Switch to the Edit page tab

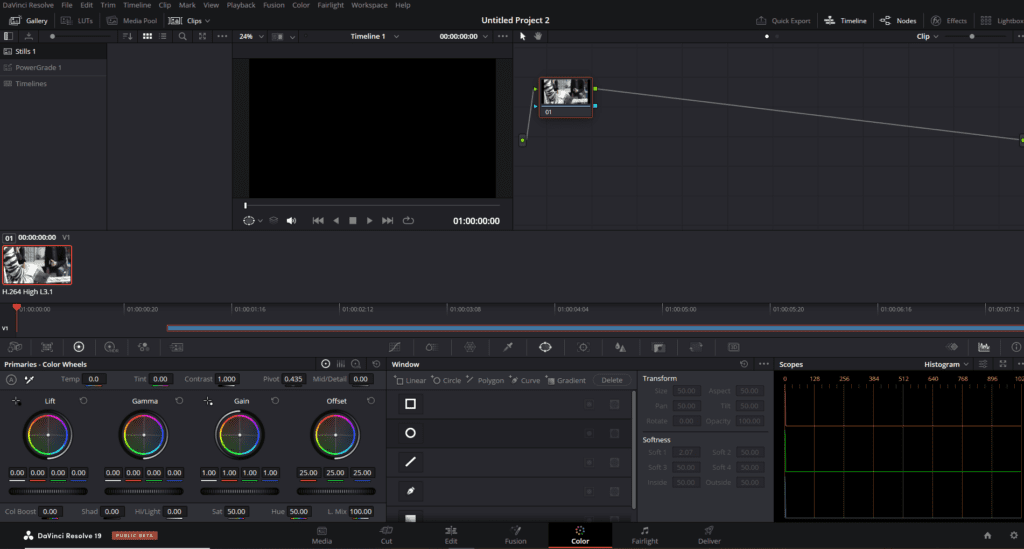coord(451,535)
